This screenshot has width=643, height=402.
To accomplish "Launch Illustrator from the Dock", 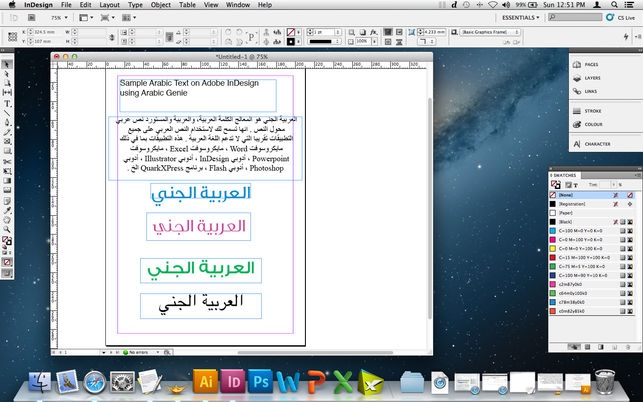I will coord(205,381).
